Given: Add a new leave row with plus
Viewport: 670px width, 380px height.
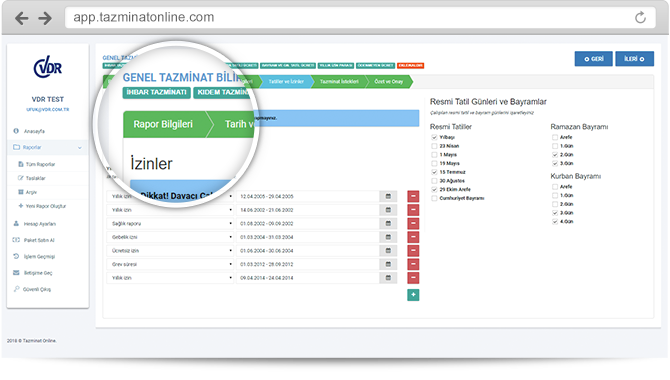Looking at the screenshot, I should pos(413,295).
